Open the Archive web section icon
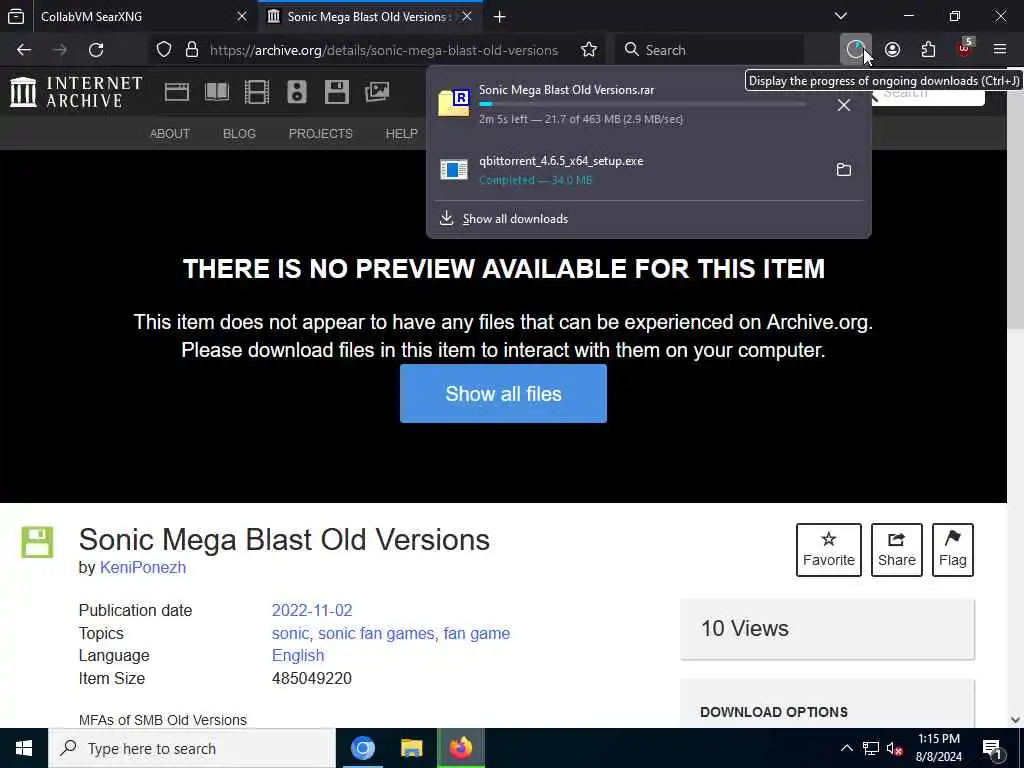Screen dimensions: 1024x768 click(x=177, y=92)
